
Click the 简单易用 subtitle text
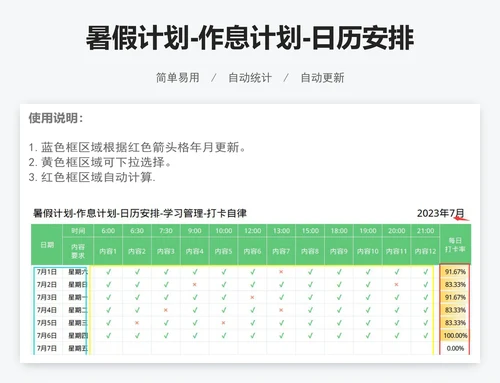(x=177, y=78)
